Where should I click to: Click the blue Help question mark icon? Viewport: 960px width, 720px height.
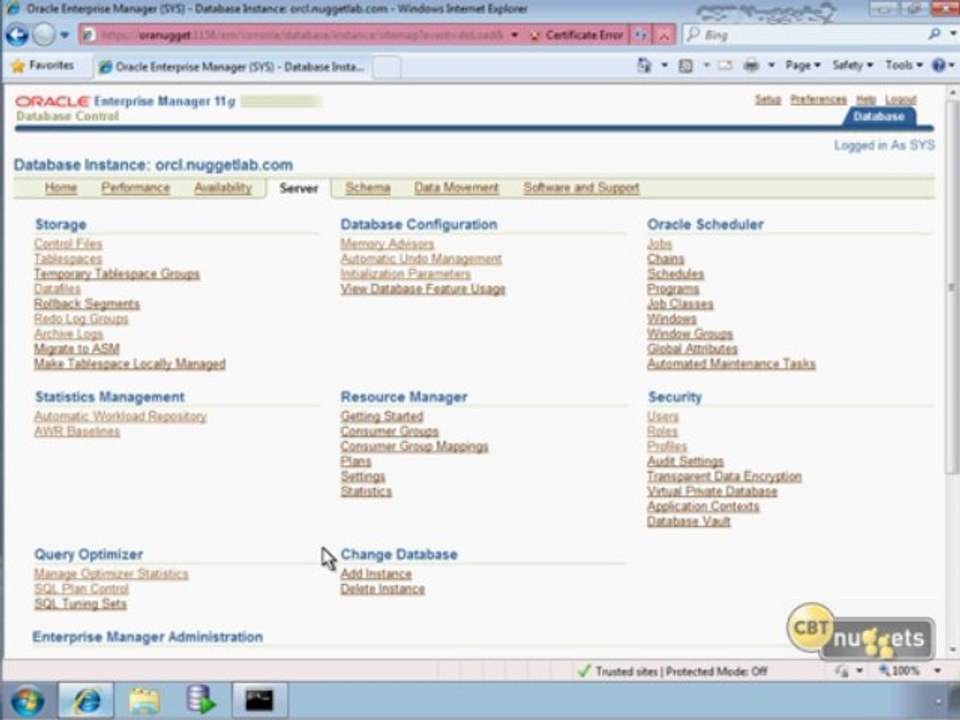pyautogui.click(x=939, y=65)
